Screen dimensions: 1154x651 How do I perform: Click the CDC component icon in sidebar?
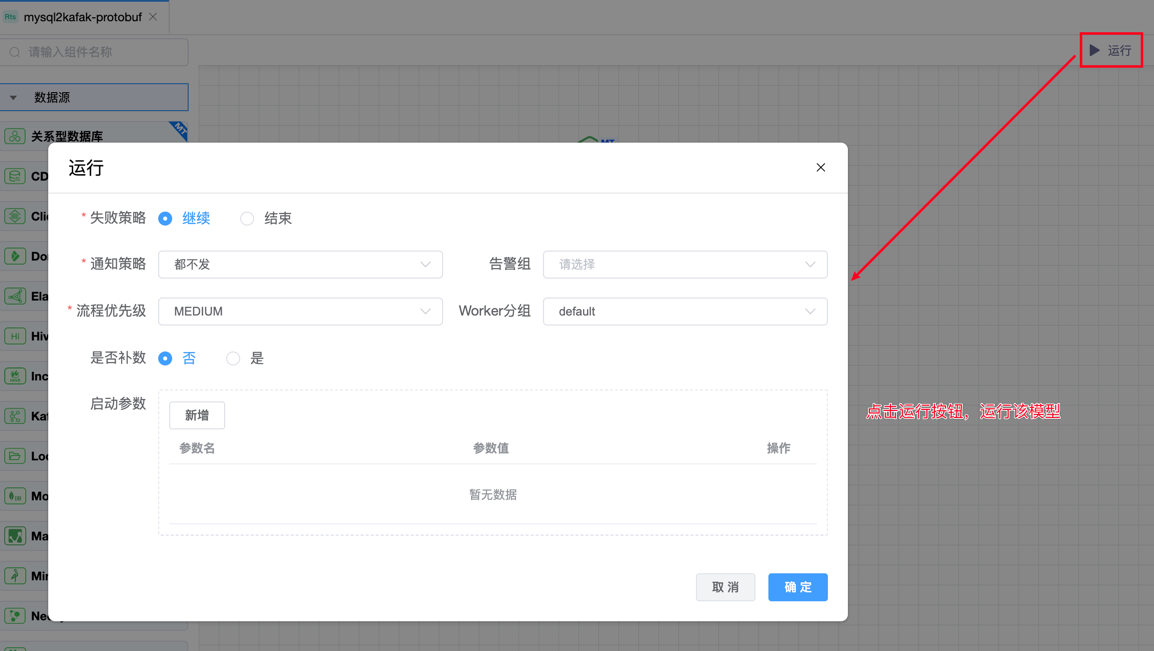(15, 176)
